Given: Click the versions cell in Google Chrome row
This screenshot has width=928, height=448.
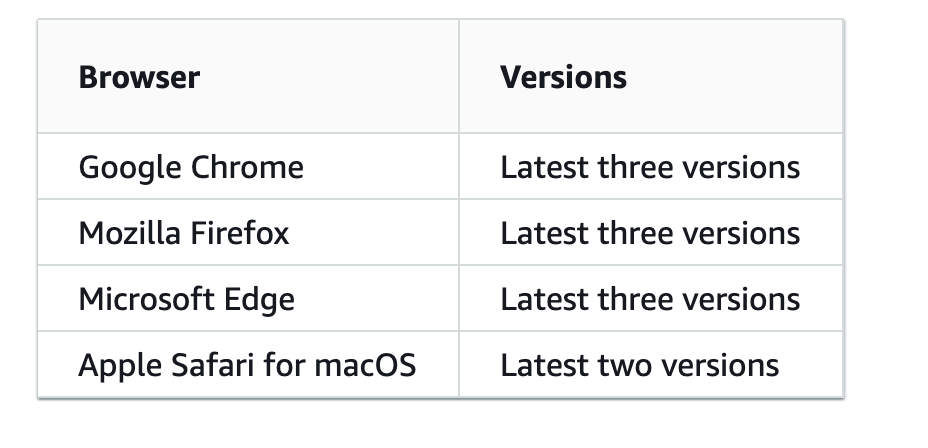Looking at the screenshot, I should tap(651, 166).
